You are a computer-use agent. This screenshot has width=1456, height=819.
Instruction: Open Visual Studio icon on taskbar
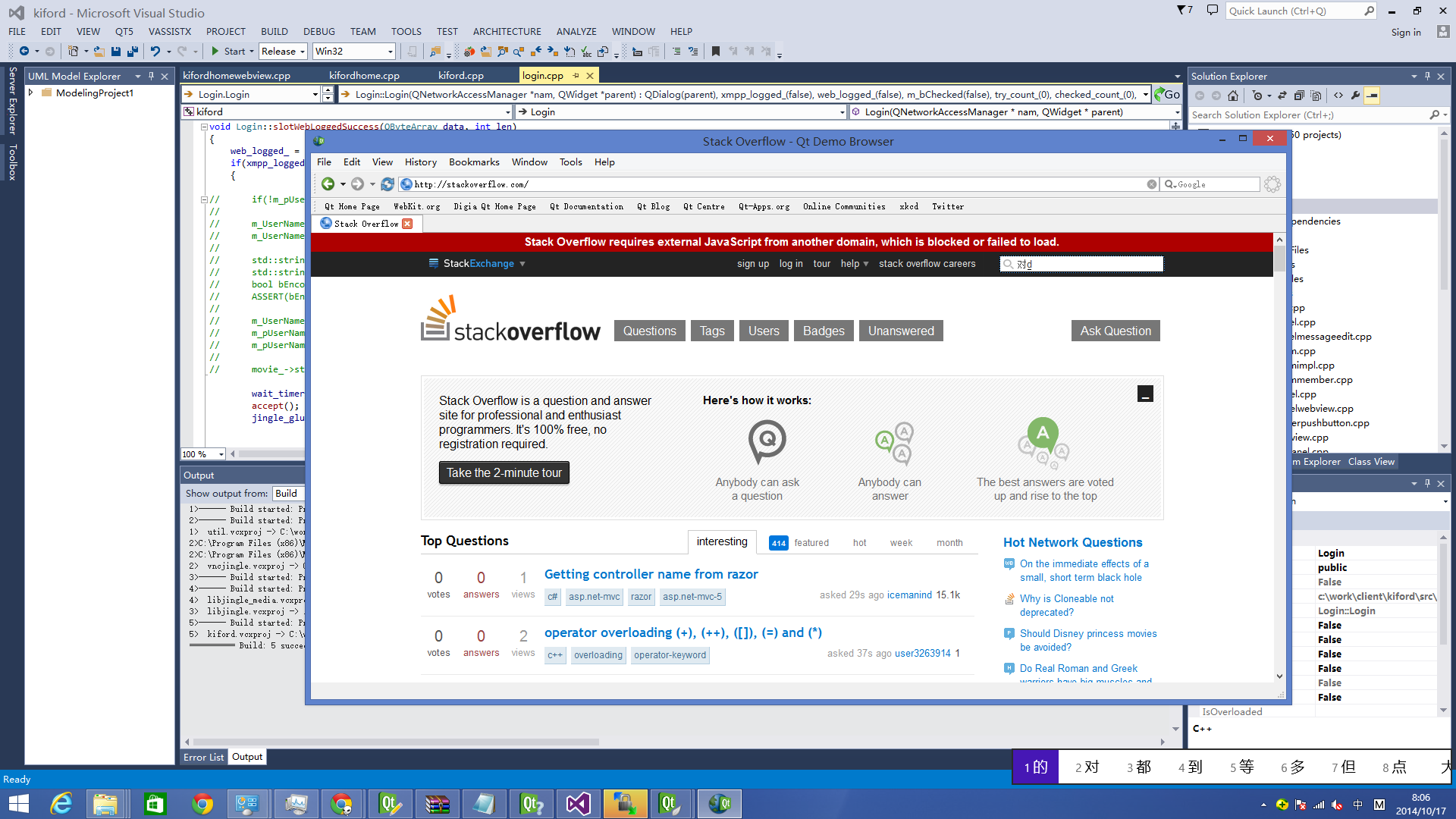pos(578,804)
